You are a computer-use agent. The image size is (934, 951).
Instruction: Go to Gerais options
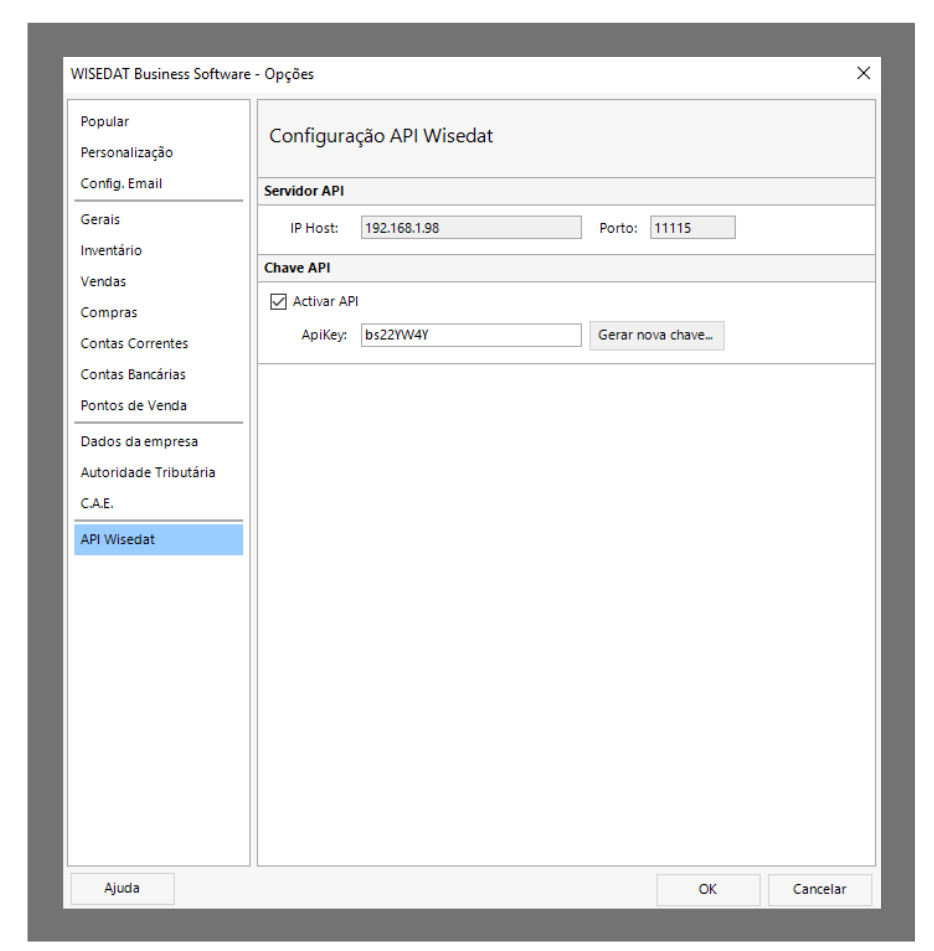[x=100, y=220]
